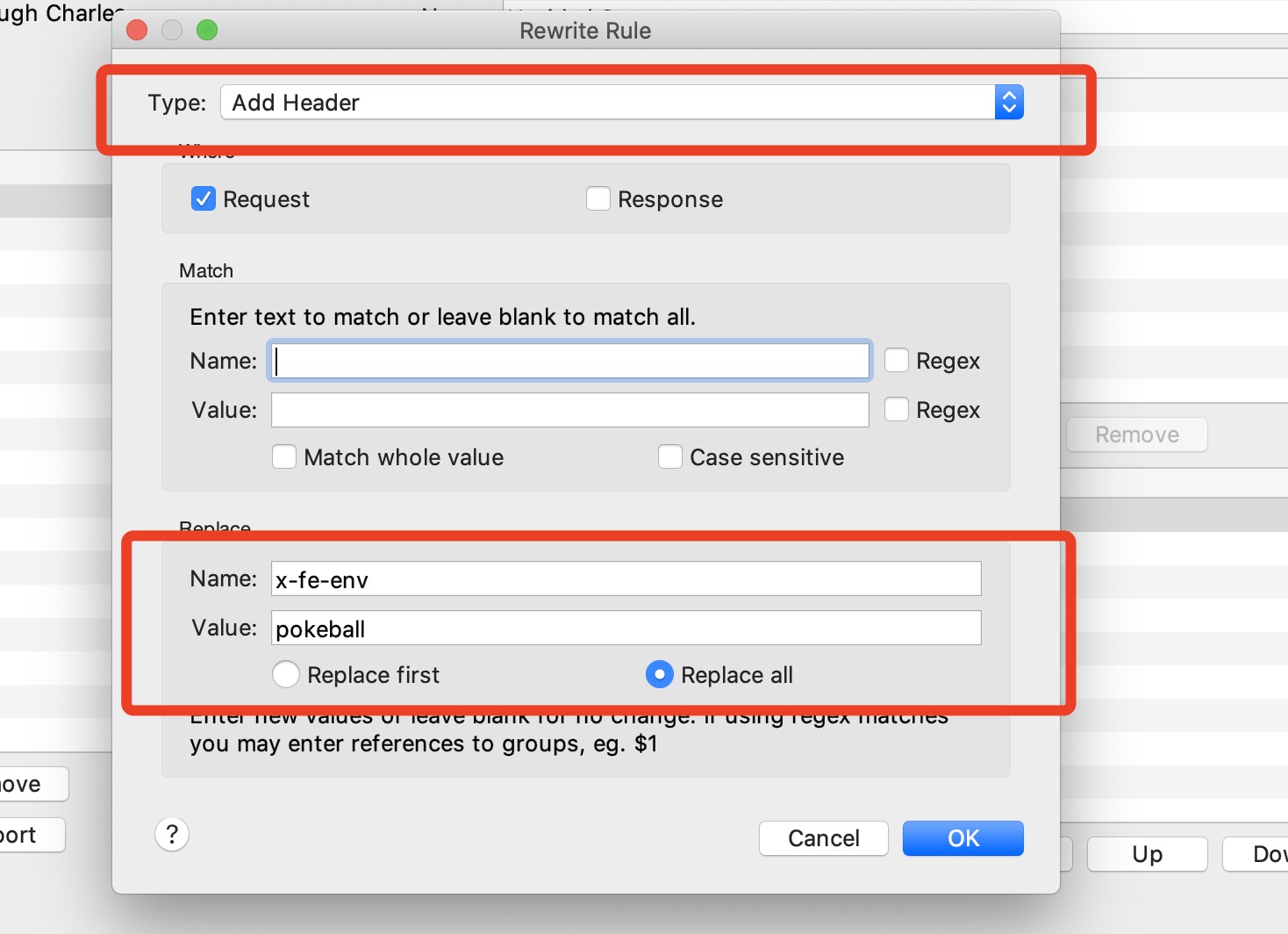Click the Match Value text field
The image size is (1288, 934).
point(570,410)
